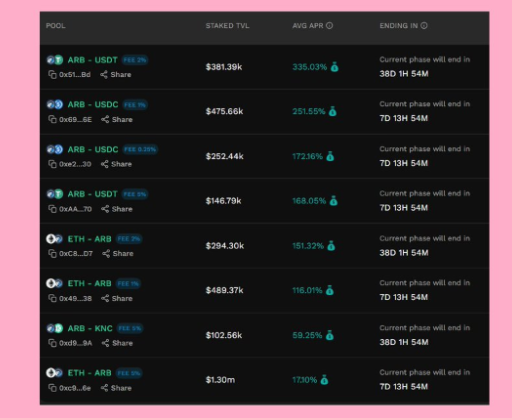Copy the 0x49...38 pool address

tap(52, 298)
